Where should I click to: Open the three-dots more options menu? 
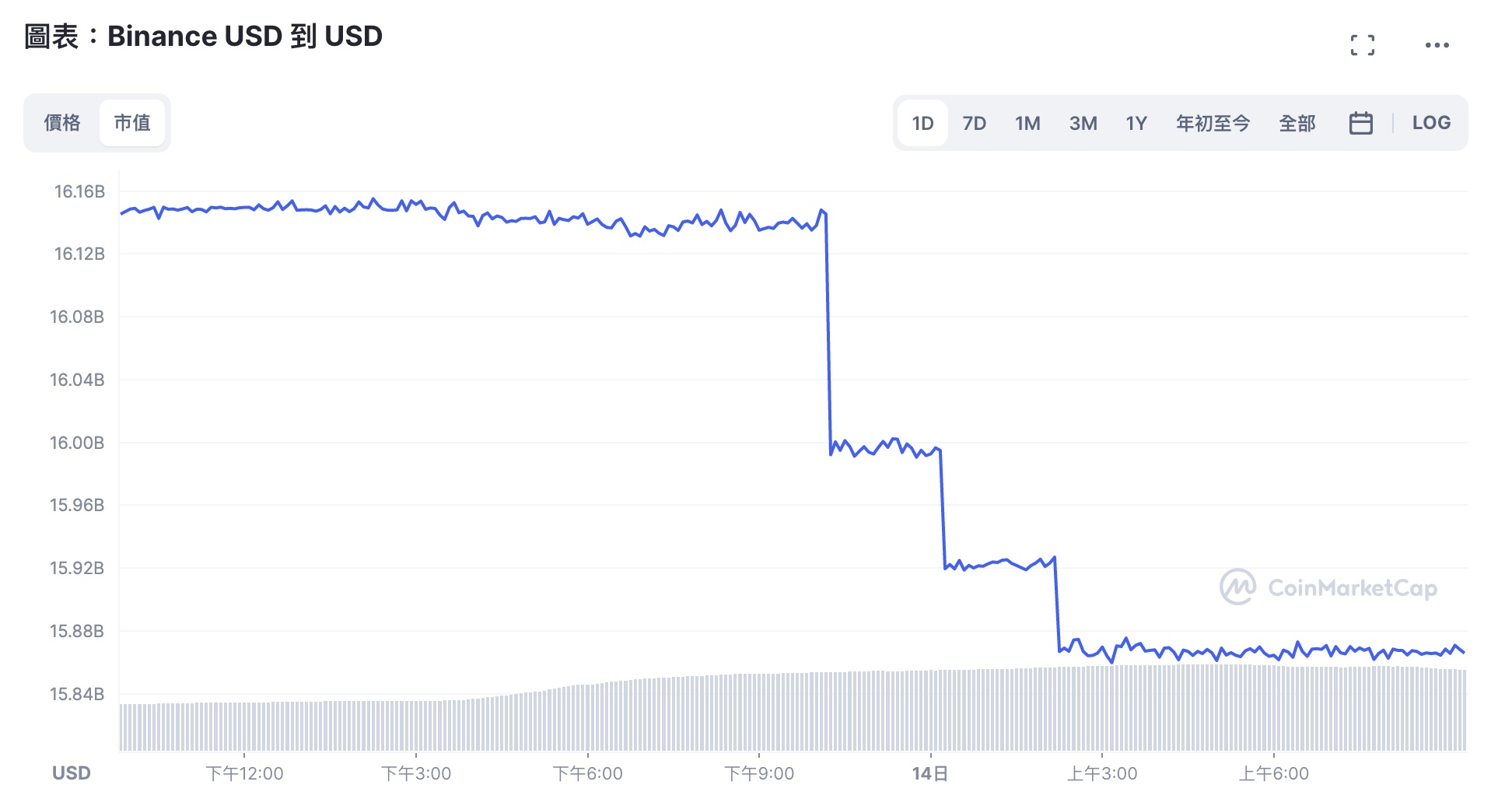click(1437, 45)
